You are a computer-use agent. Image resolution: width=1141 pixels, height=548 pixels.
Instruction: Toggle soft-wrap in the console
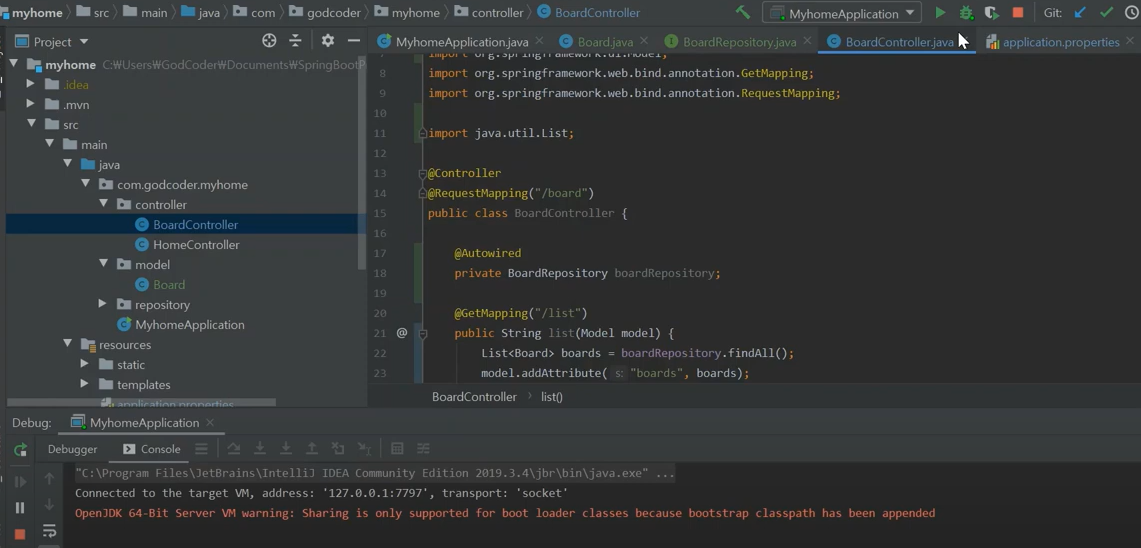click(49, 531)
